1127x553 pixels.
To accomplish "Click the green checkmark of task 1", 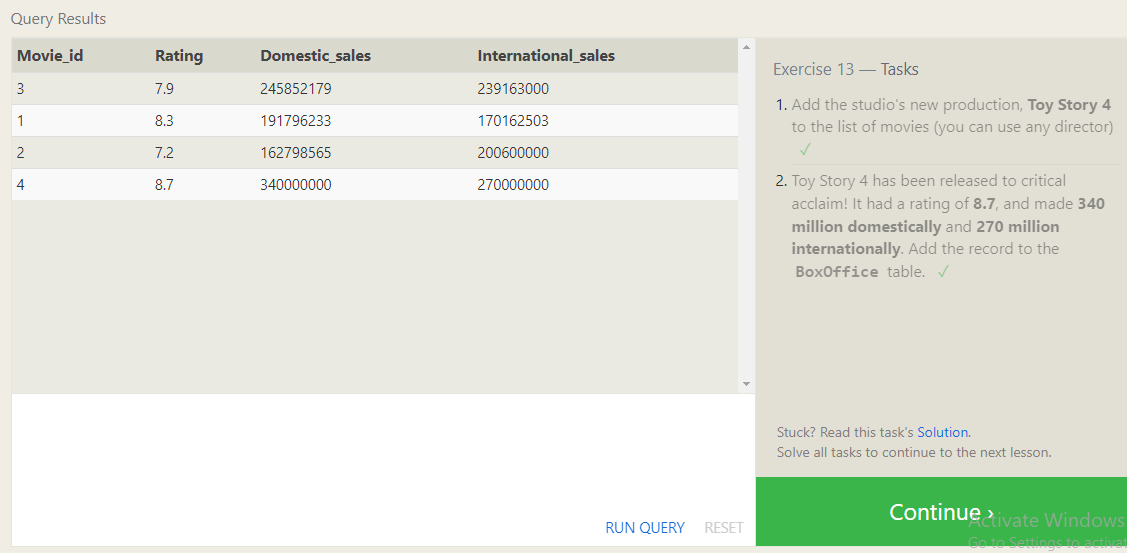I will pos(805,150).
